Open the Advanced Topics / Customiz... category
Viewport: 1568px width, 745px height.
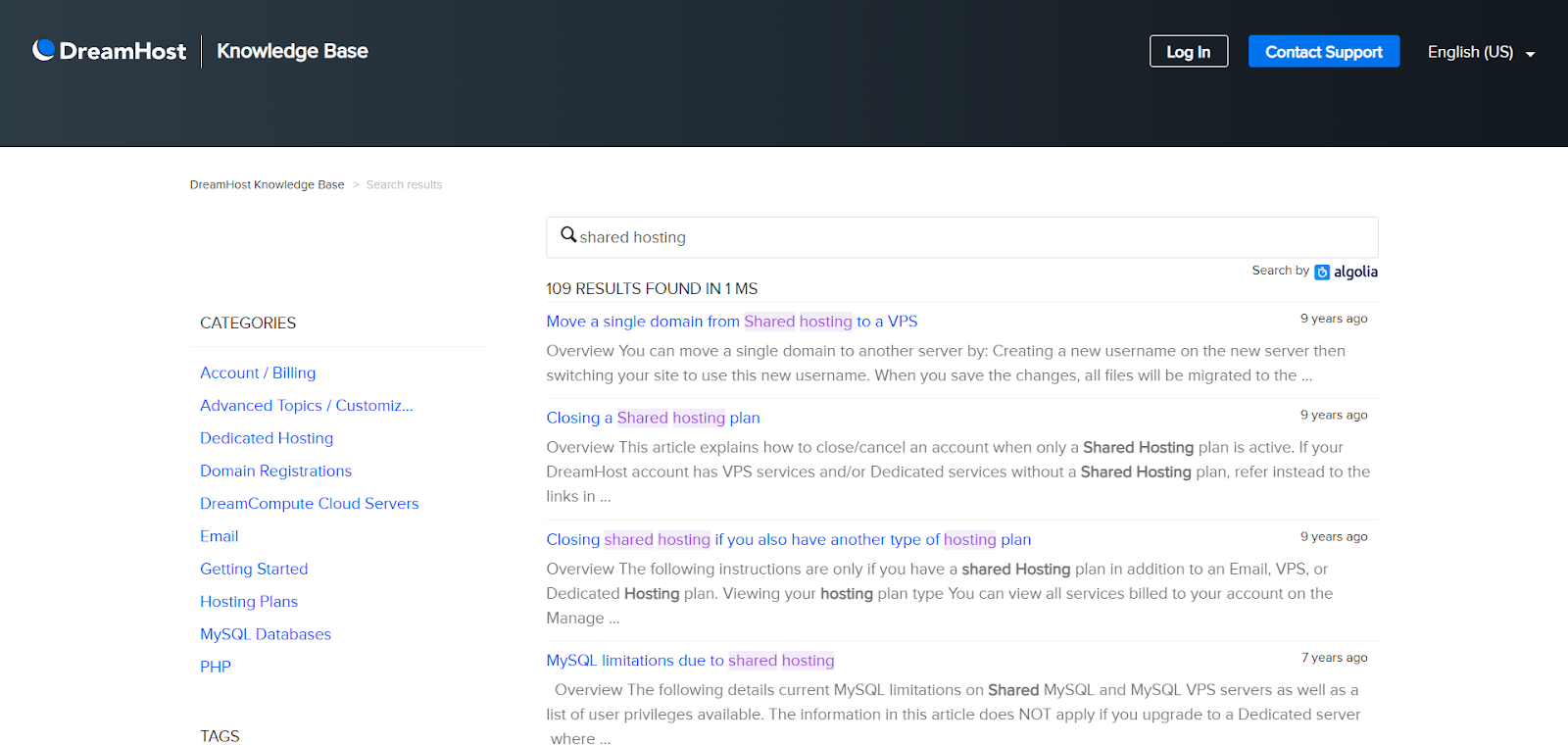[307, 406]
